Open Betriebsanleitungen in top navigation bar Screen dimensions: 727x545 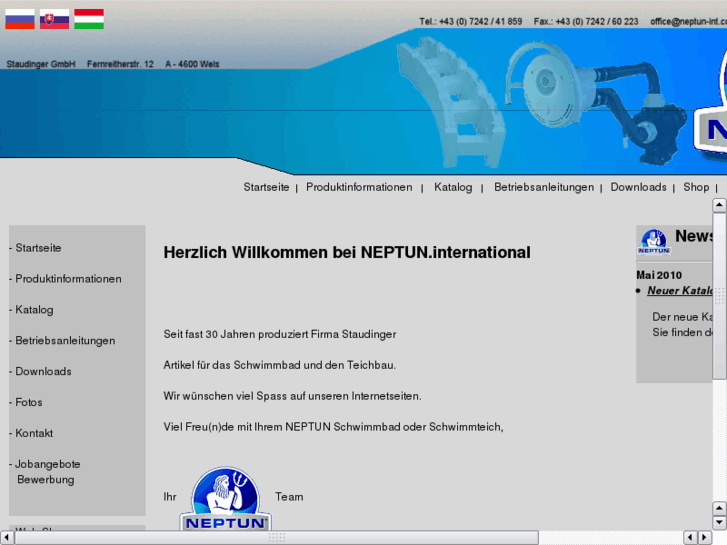point(543,187)
